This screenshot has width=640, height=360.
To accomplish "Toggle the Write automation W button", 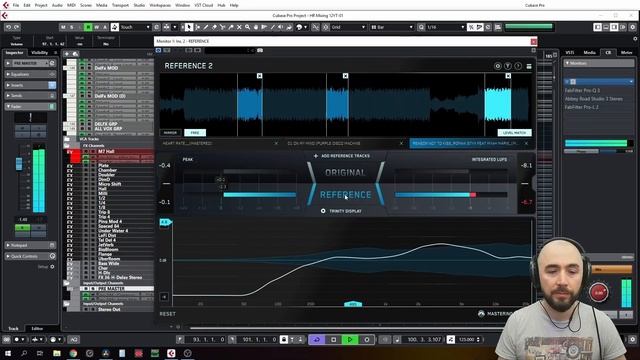I will point(97,27).
